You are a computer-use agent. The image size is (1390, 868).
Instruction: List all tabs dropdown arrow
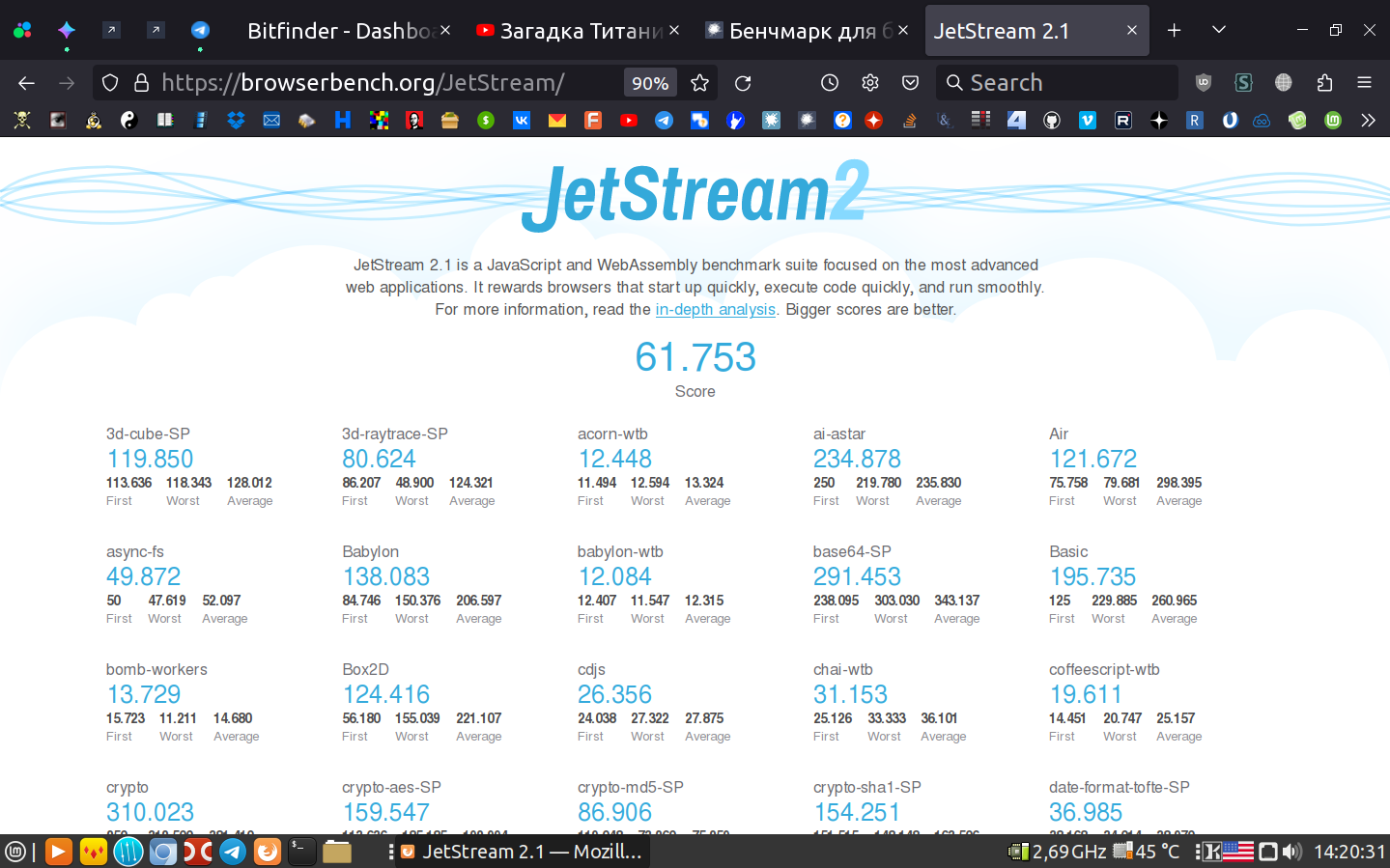(1219, 30)
